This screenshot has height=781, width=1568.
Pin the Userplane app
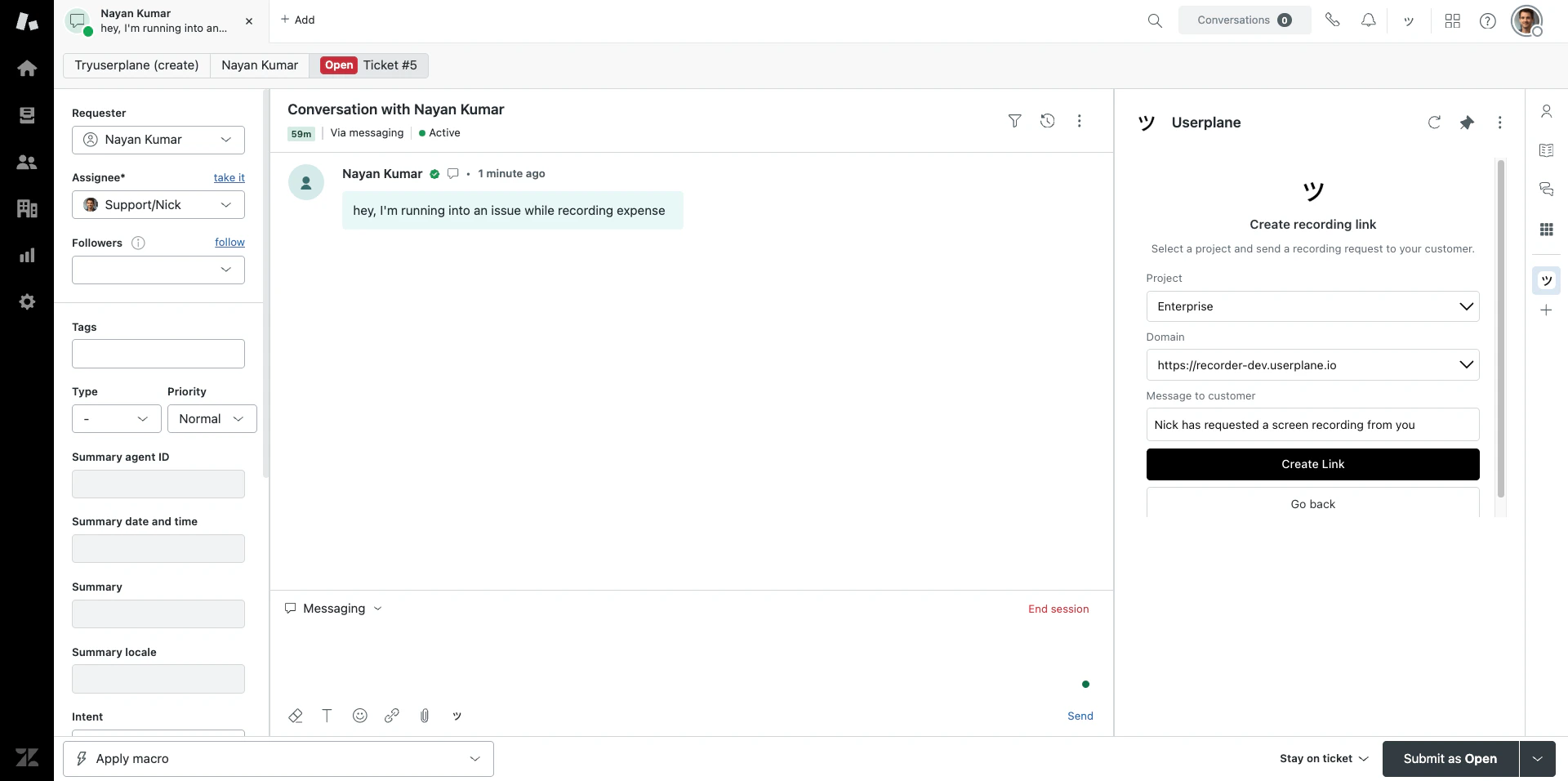pyautogui.click(x=1467, y=123)
